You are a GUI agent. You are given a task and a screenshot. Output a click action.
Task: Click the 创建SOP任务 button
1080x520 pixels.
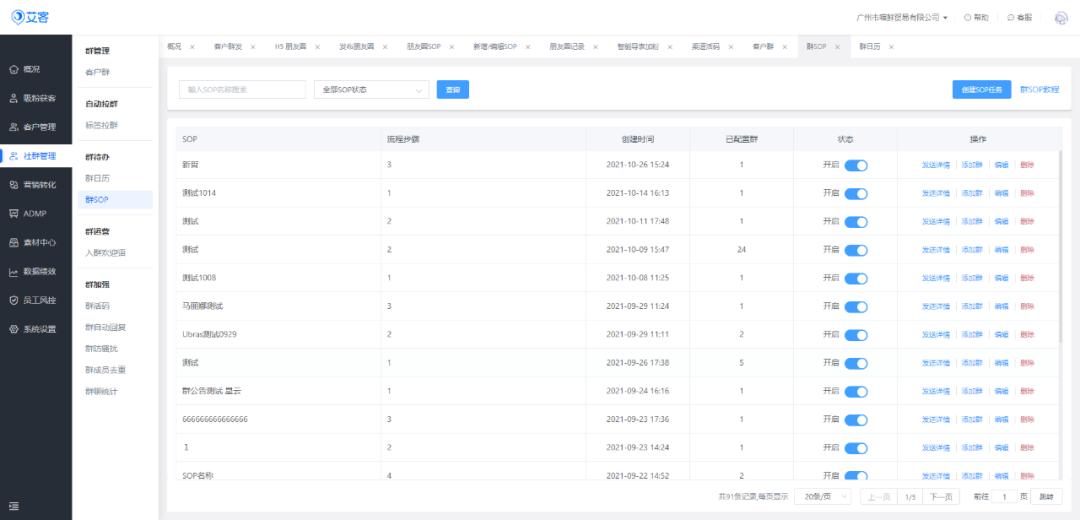click(x=981, y=90)
